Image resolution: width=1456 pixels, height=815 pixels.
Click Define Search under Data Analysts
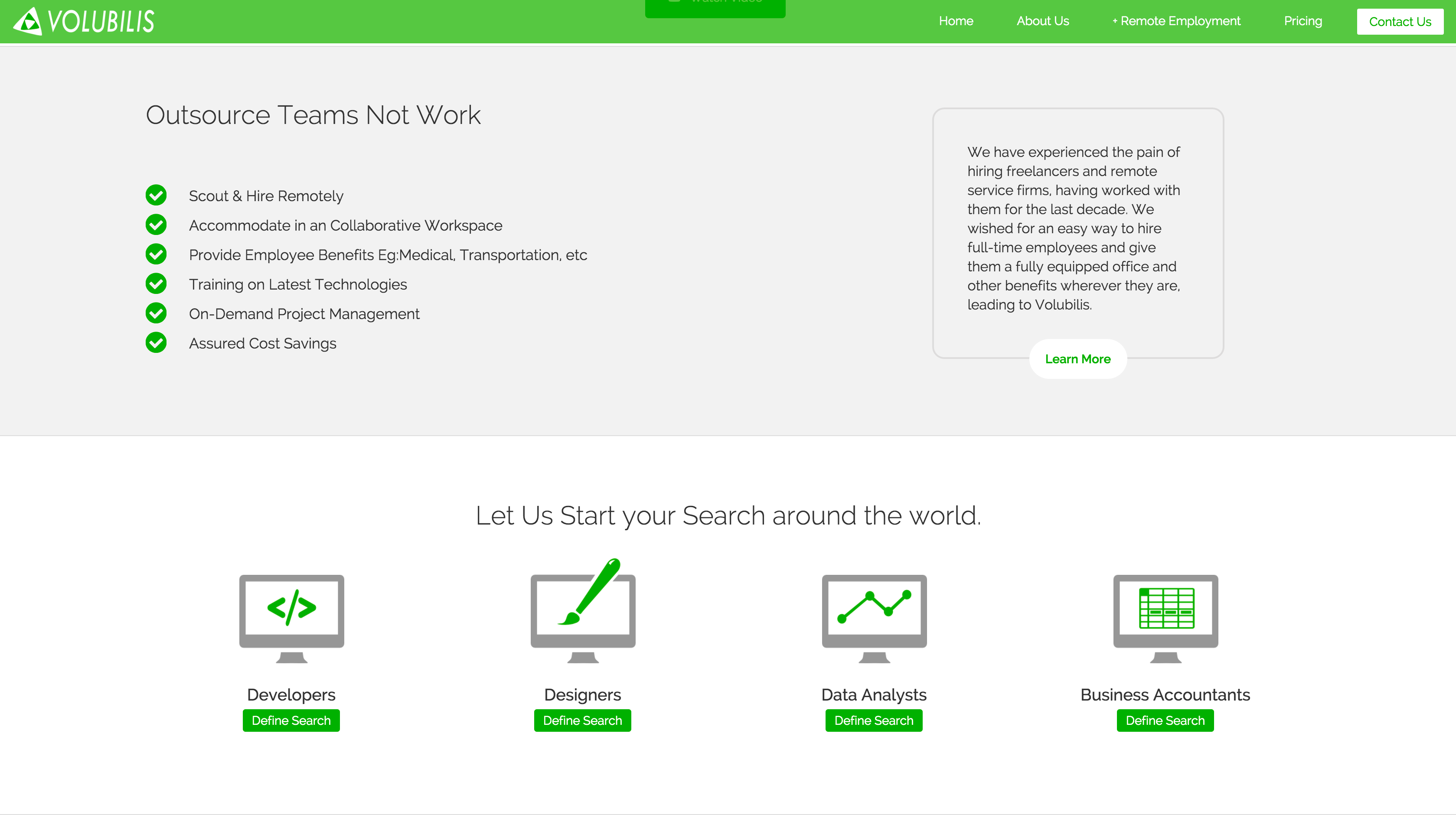point(873,720)
